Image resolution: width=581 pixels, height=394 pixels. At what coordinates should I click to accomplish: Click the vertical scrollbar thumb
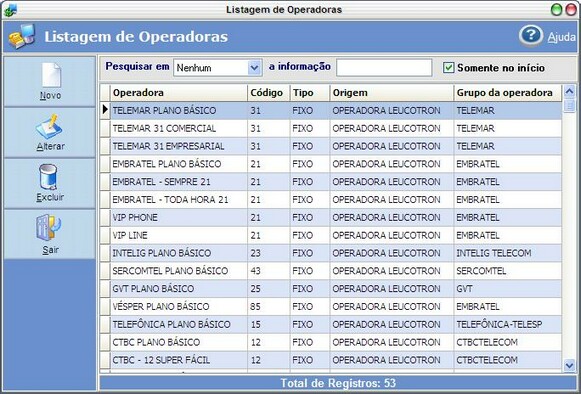click(x=570, y=105)
